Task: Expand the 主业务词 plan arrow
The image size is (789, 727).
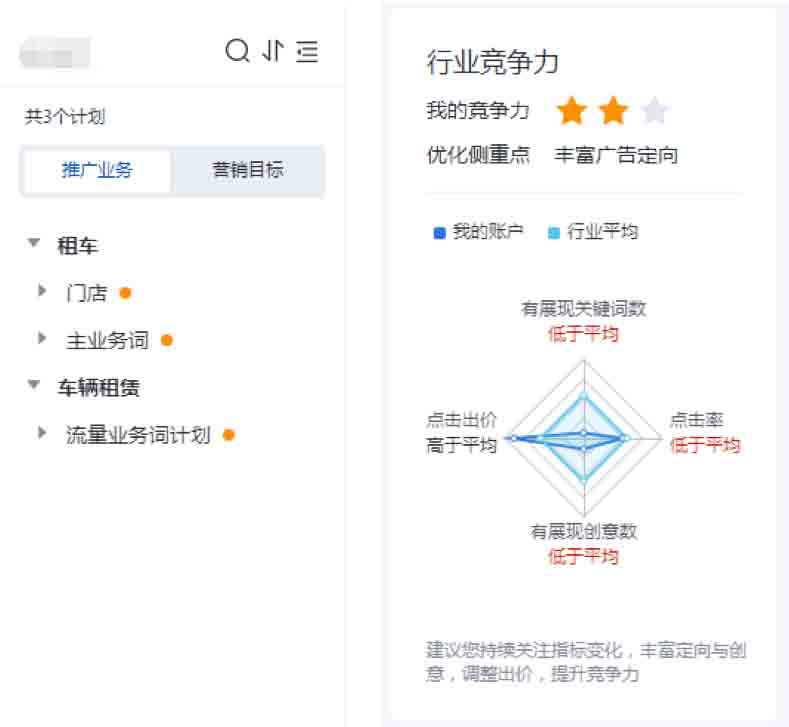Action: click(42, 339)
